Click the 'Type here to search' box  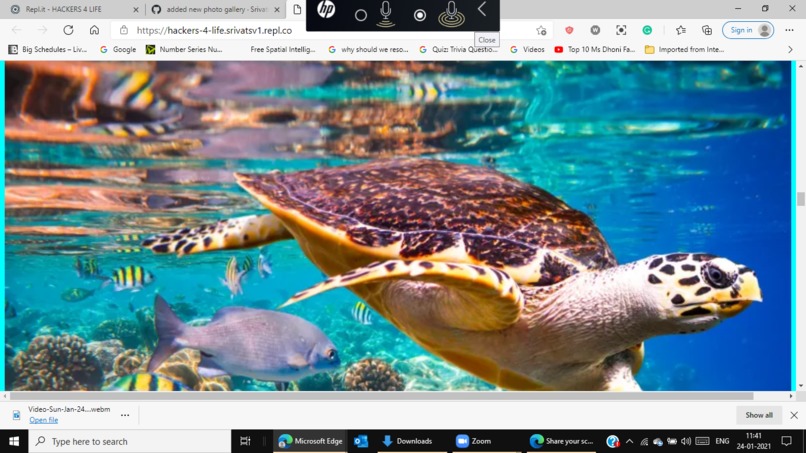tap(130, 441)
